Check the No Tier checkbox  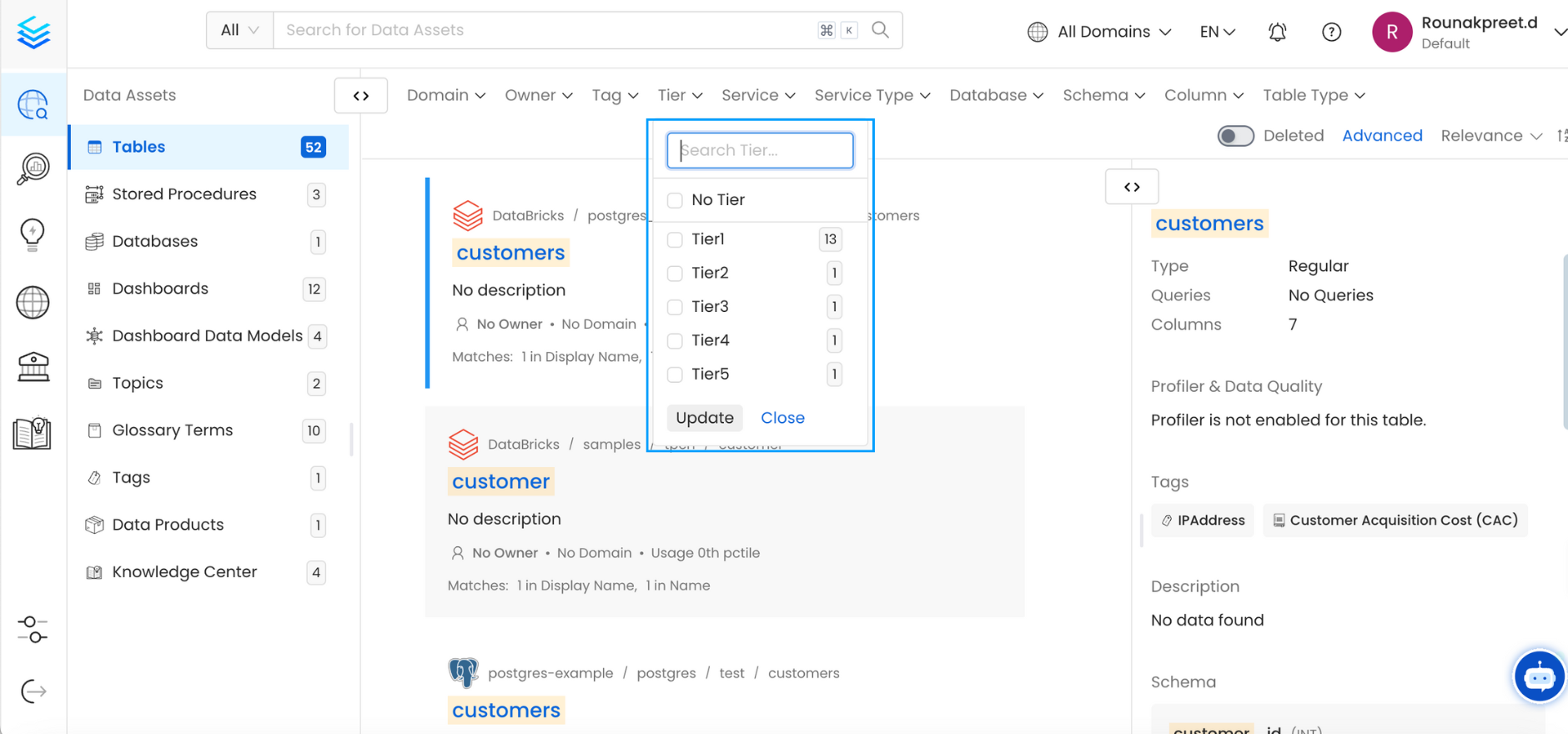(675, 200)
